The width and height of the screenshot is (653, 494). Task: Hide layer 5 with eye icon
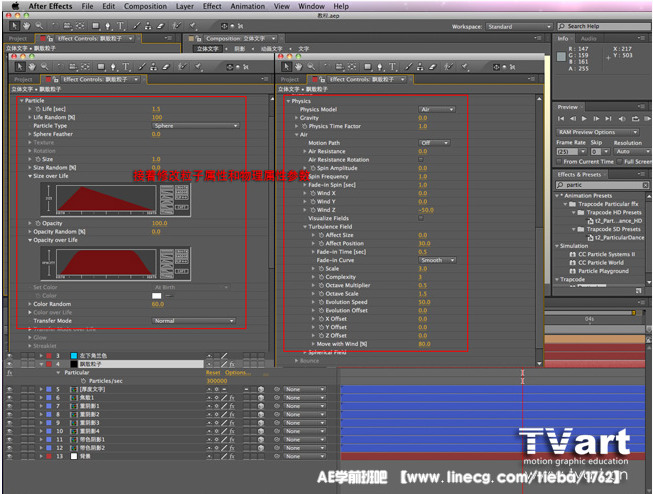pyautogui.click(x=10, y=389)
